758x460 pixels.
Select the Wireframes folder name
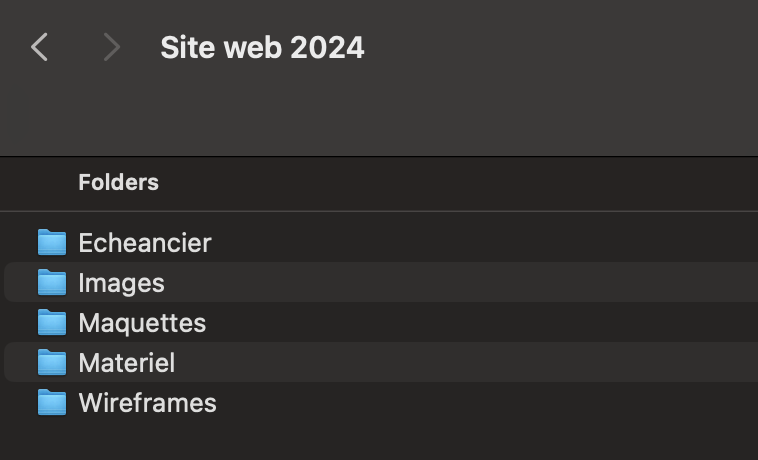pyautogui.click(x=147, y=403)
